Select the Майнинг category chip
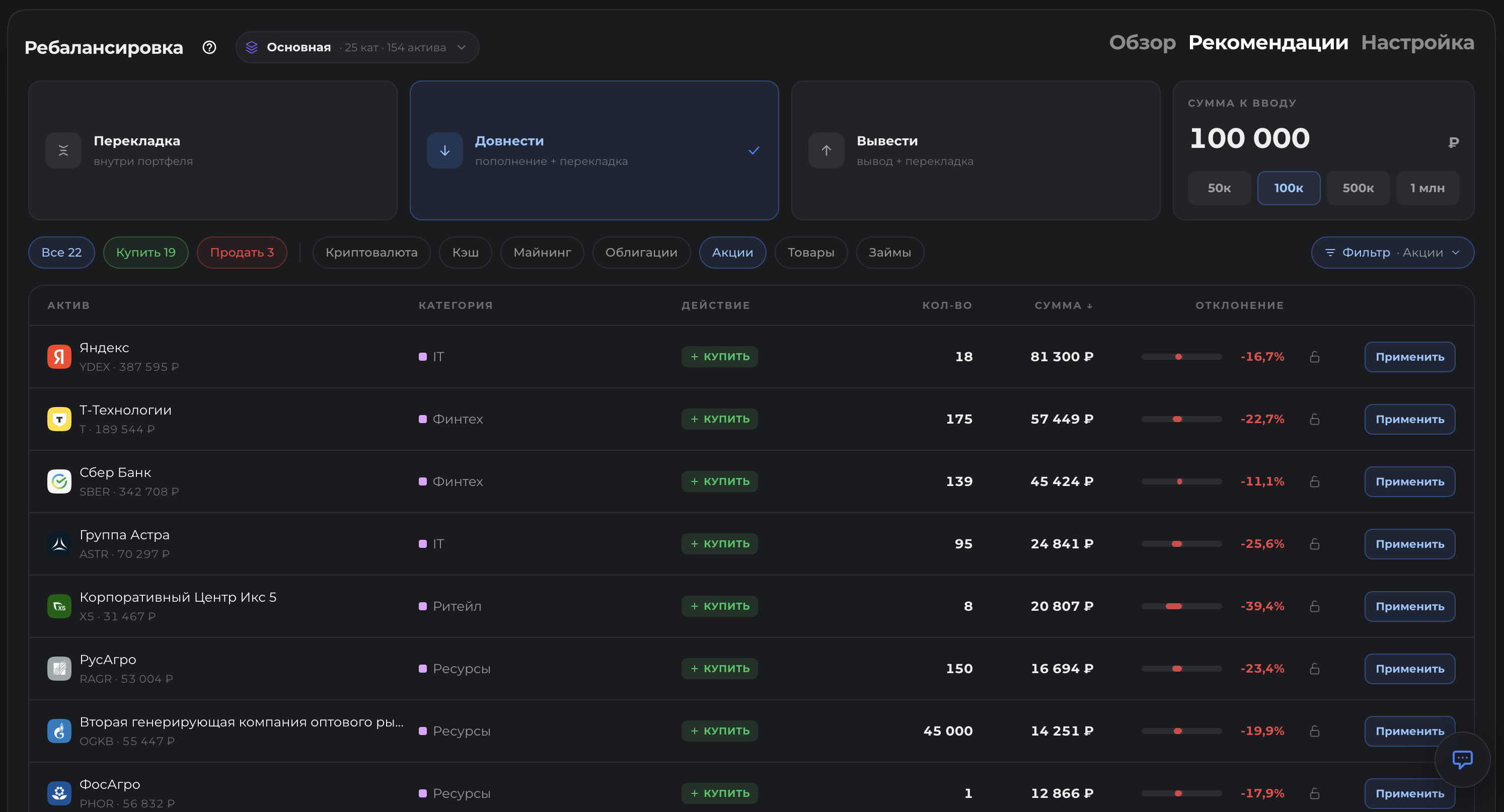 coord(542,253)
